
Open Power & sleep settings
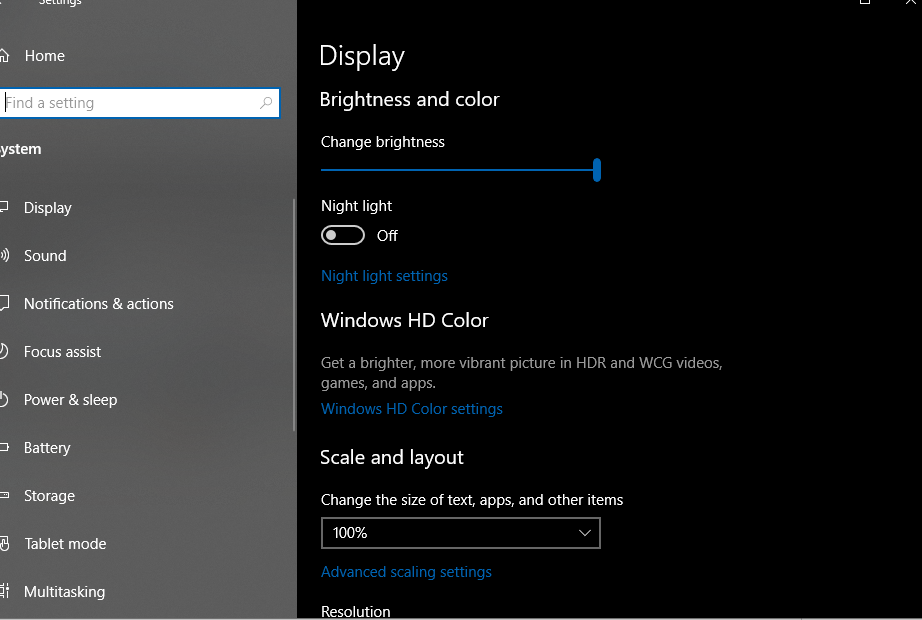[71, 400]
